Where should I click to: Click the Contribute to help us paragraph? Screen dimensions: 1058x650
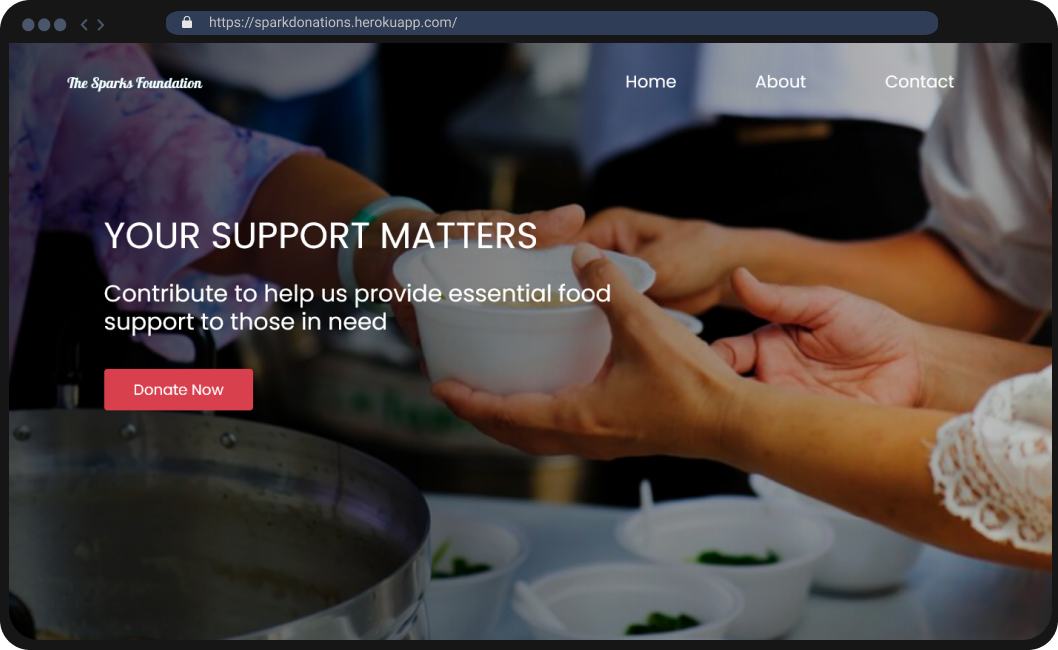pos(357,308)
